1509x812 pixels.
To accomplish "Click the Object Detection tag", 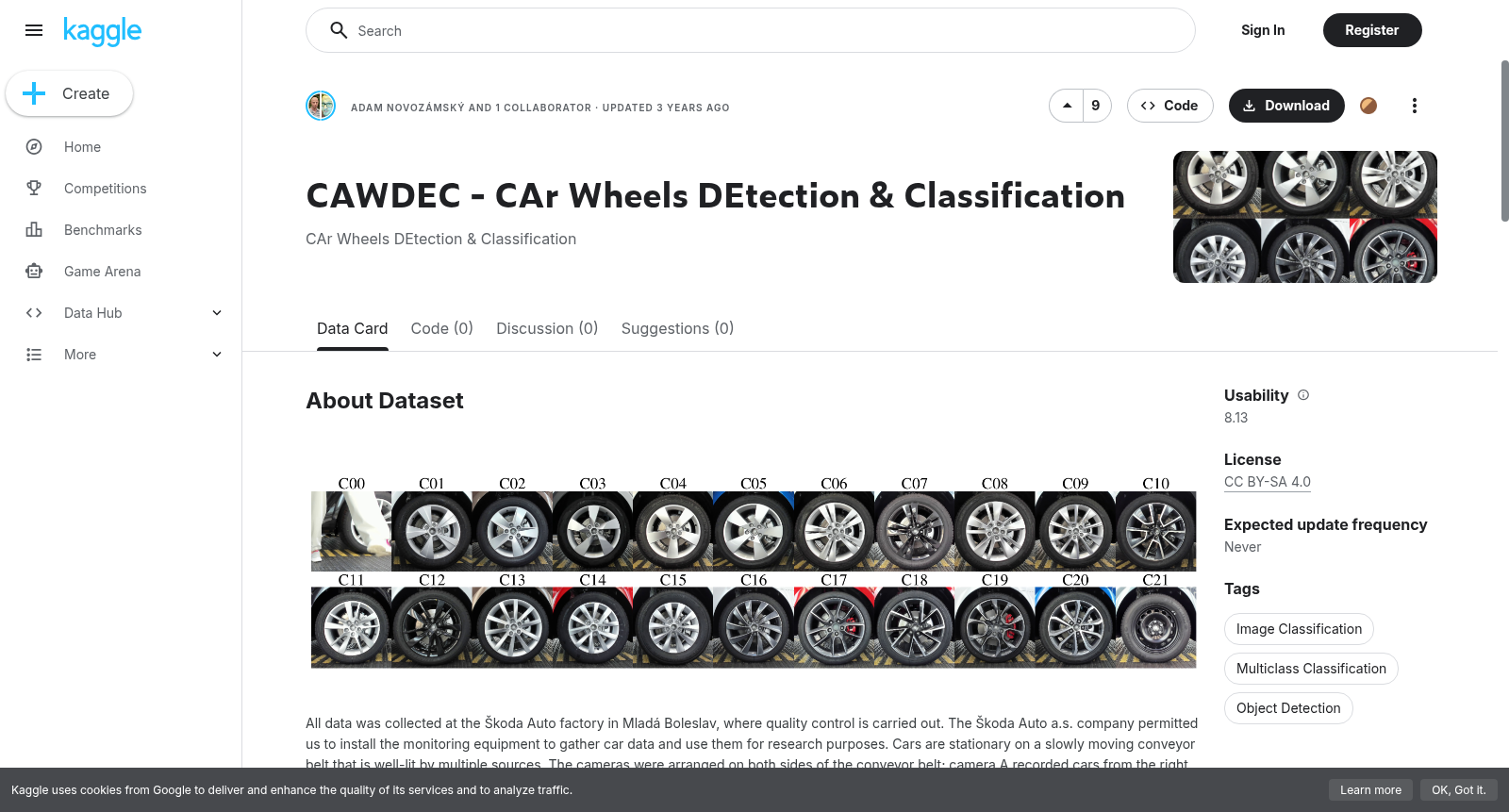I will click(x=1288, y=708).
